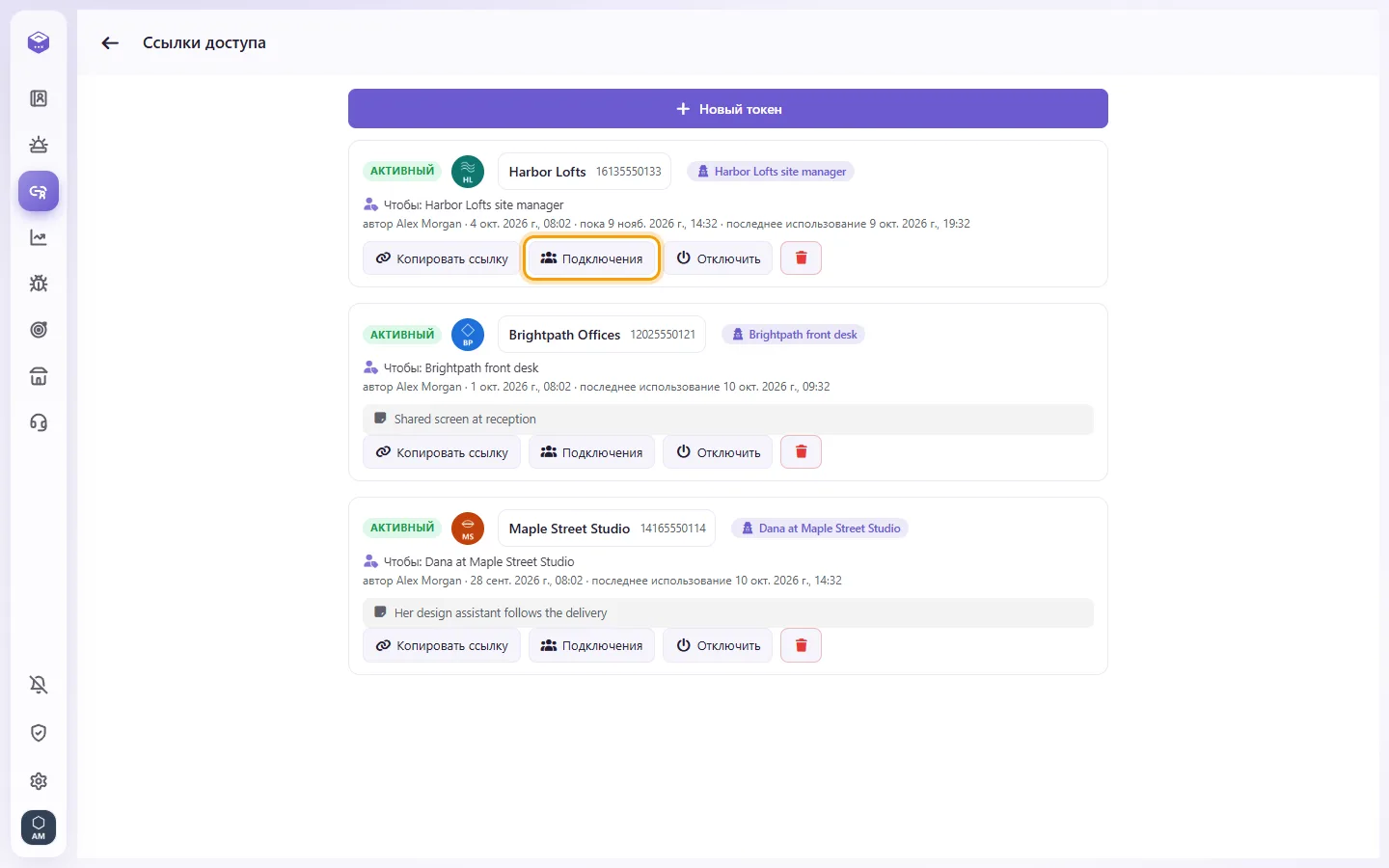Click the note 'Shared screen at reception'
The height and width of the screenshot is (868, 1389).
[728, 420]
